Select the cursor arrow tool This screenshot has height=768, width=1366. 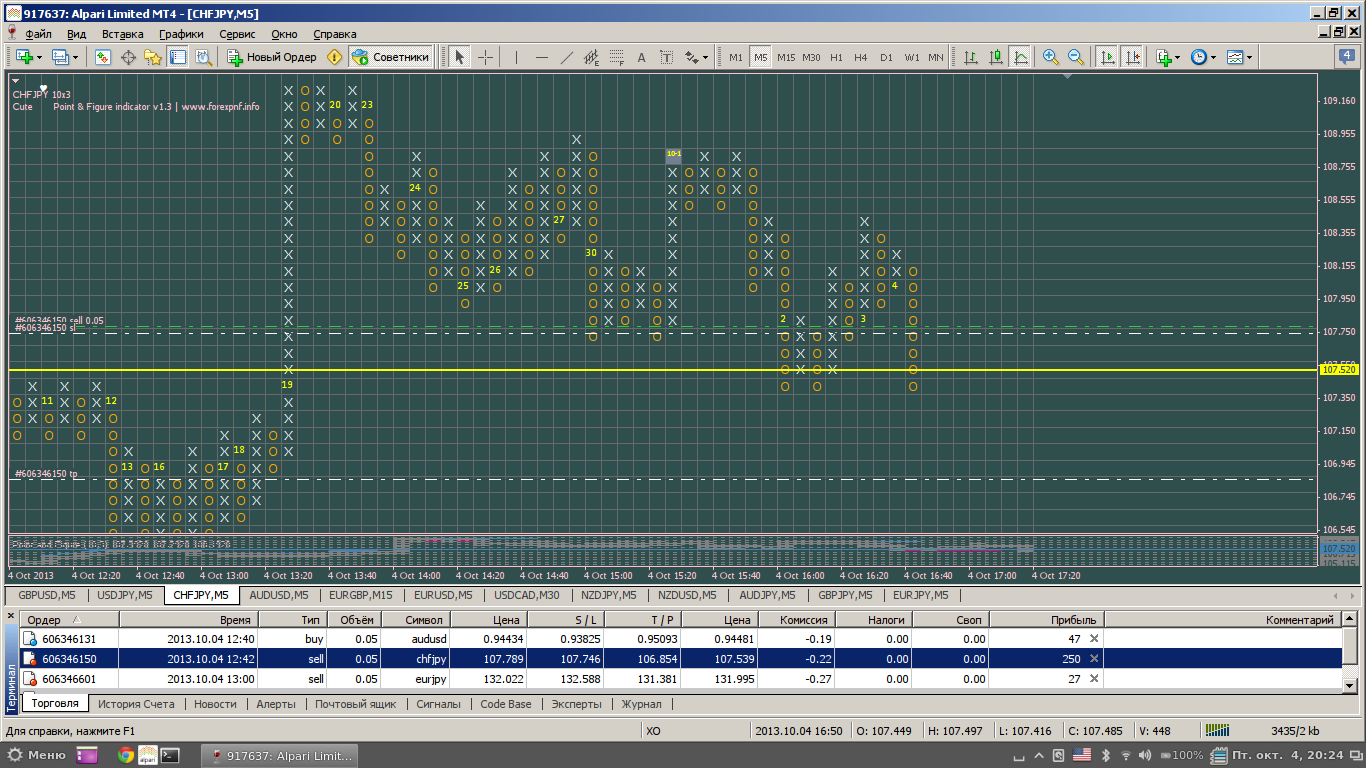point(459,57)
